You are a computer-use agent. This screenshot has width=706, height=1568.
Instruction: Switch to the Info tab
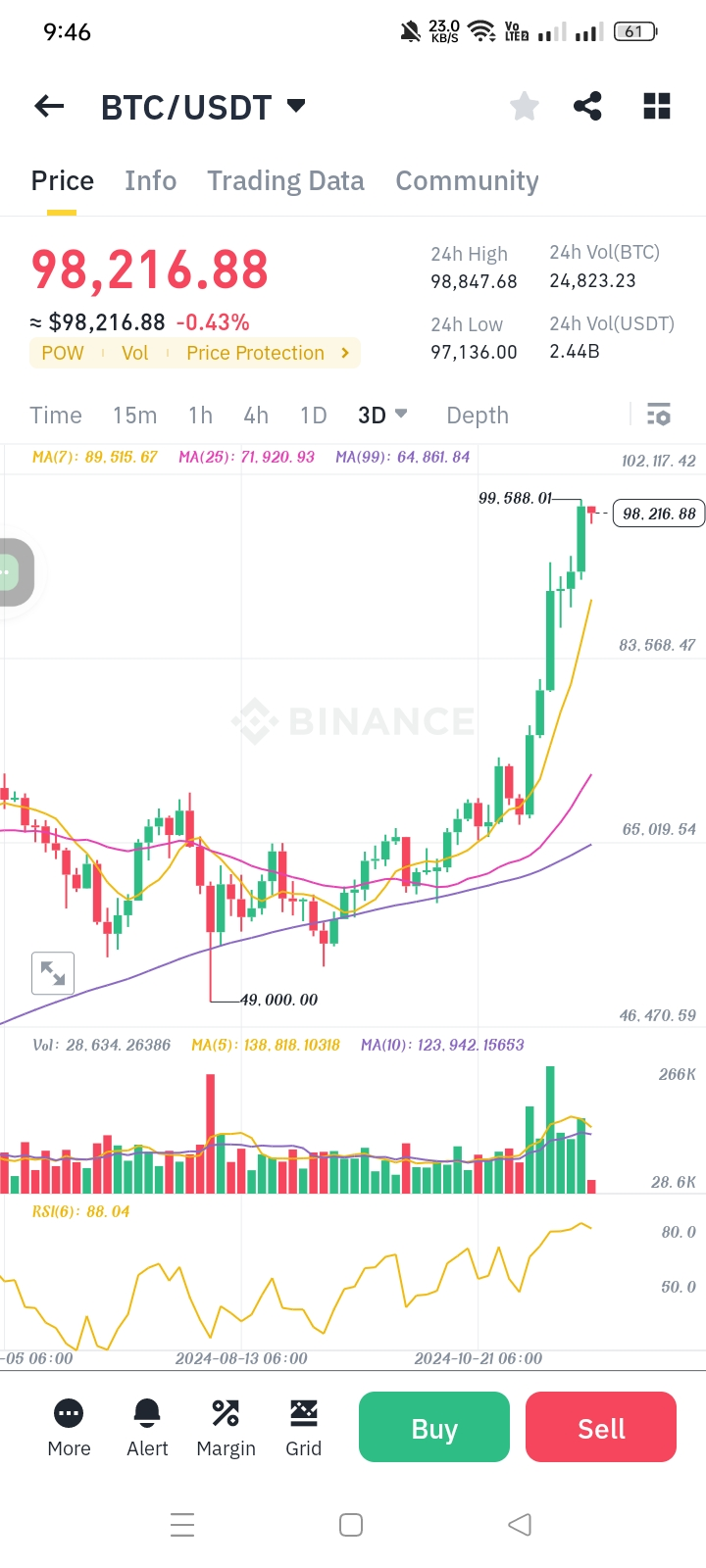150,180
